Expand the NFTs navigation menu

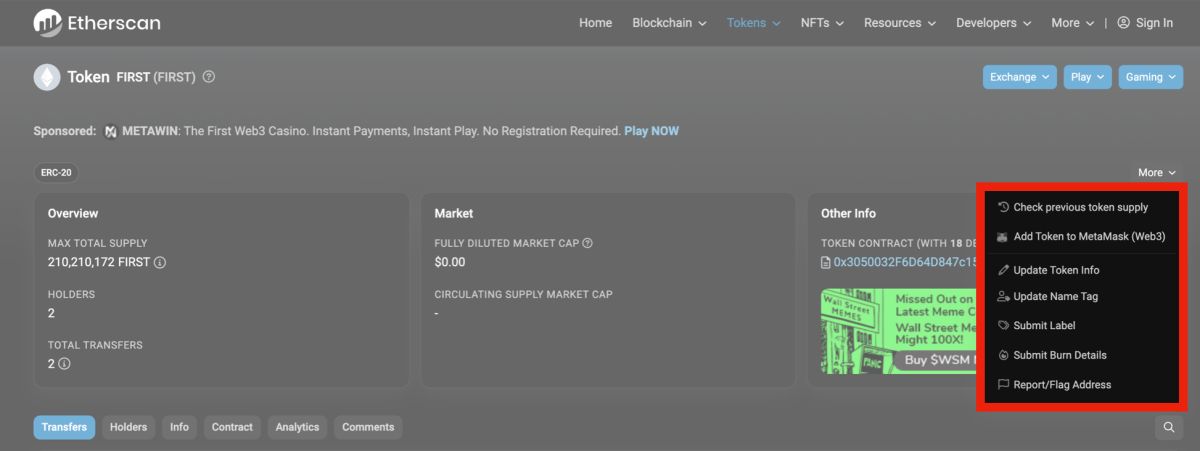822,23
